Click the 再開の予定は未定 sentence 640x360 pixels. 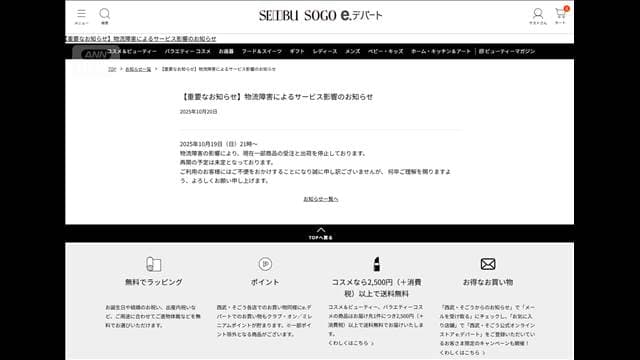(227, 162)
